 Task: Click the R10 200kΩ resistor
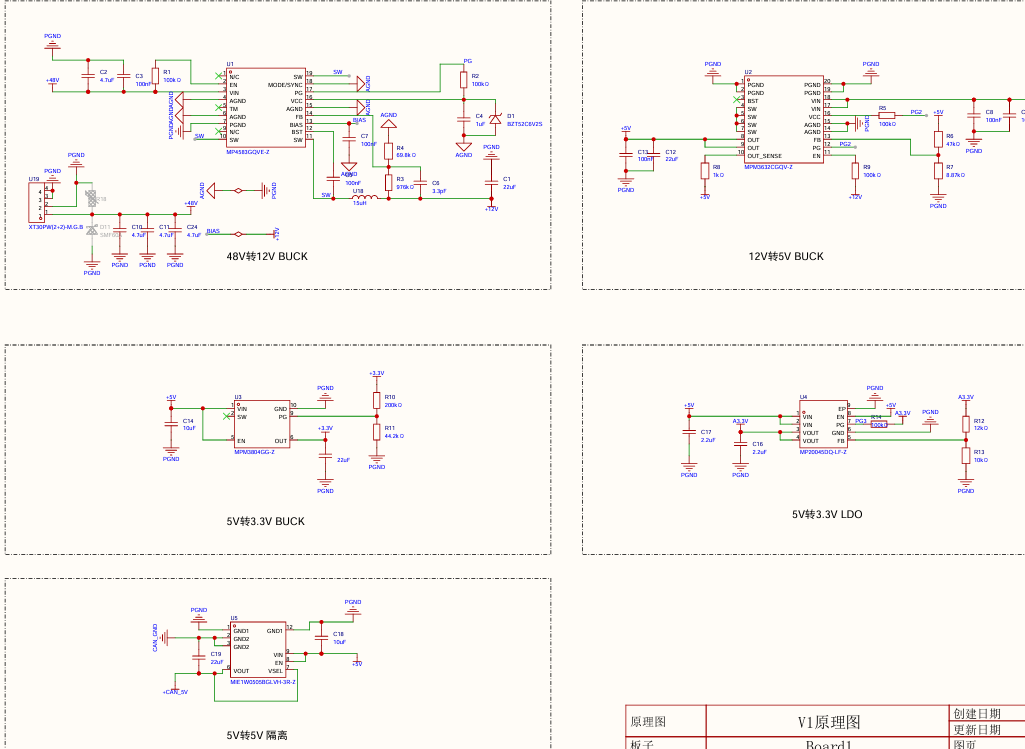(x=377, y=400)
